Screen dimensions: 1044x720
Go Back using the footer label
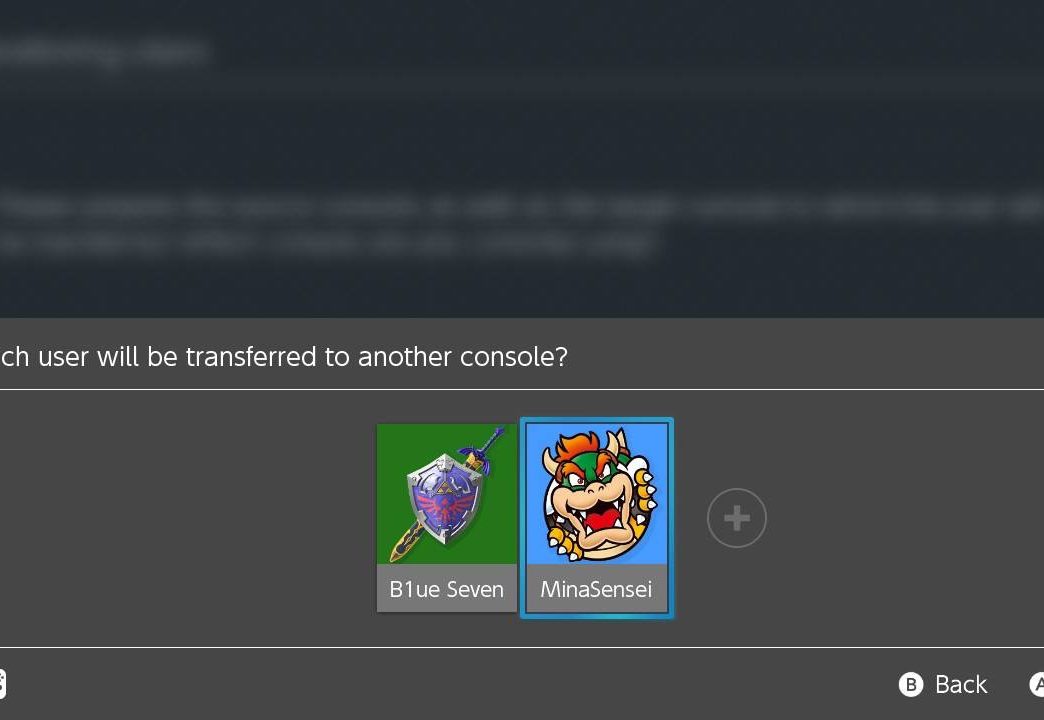(x=961, y=684)
